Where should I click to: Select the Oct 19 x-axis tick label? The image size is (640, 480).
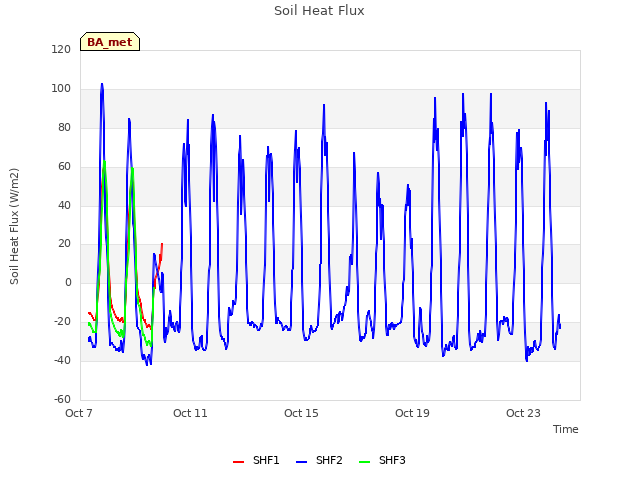(x=412, y=413)
